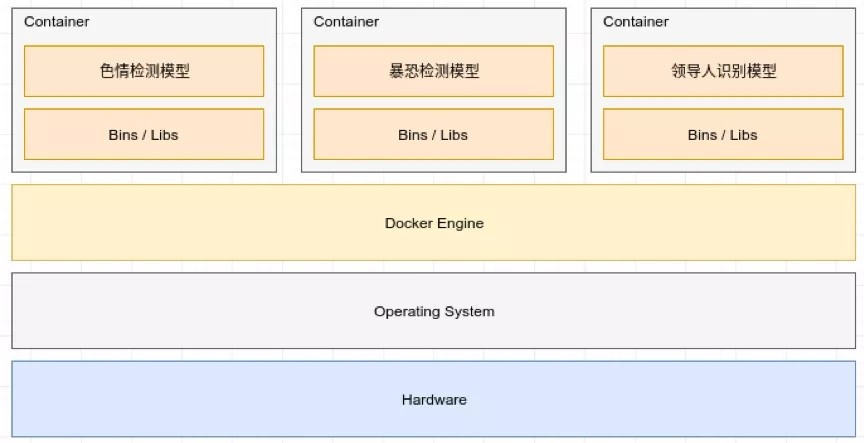Image resolution: width=864 pixels, height=443 pixels.
Task: Click Bins / Libs box in left container
Action: [144, 135]
